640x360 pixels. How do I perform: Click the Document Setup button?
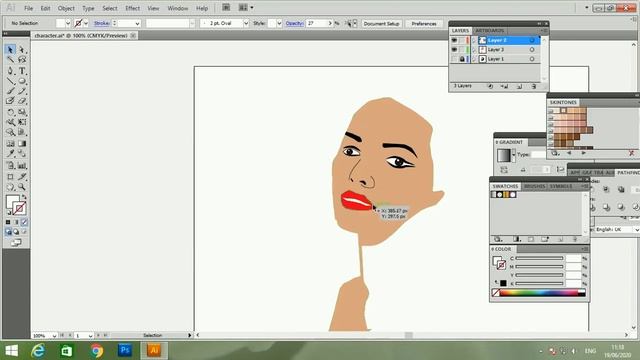(x=381, y=24)
